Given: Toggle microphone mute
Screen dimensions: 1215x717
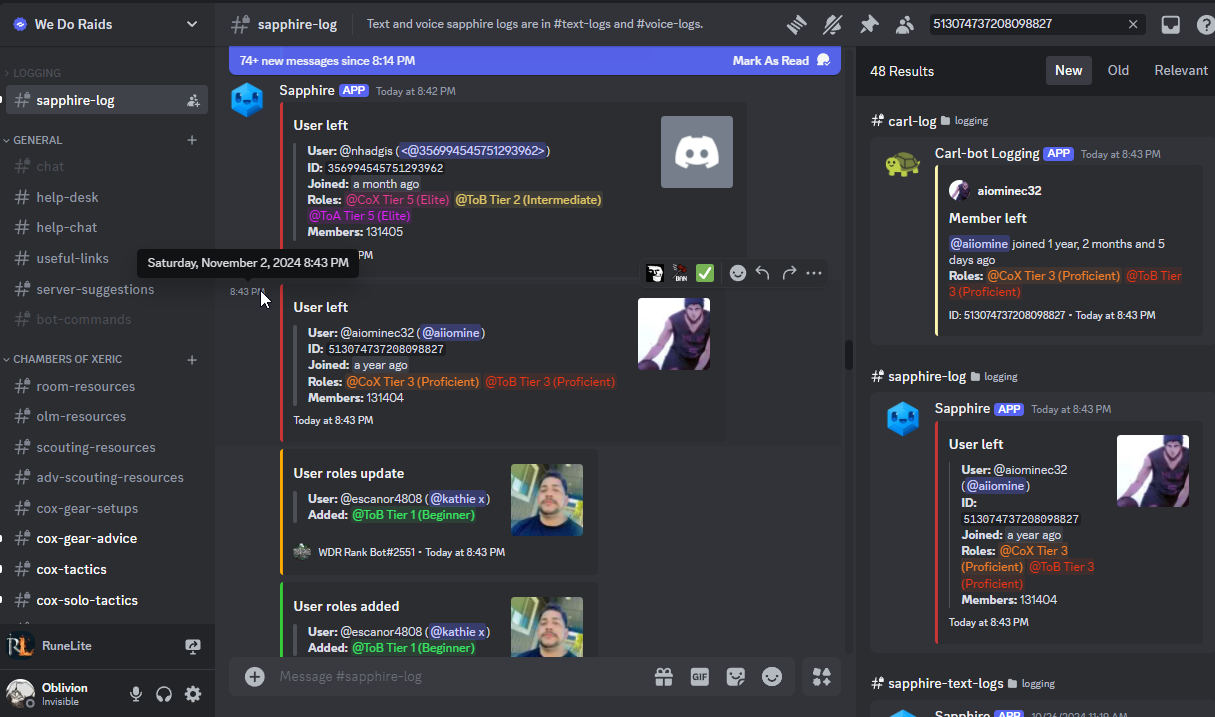Looking at the screenshot, I should [x=136, y=694].
